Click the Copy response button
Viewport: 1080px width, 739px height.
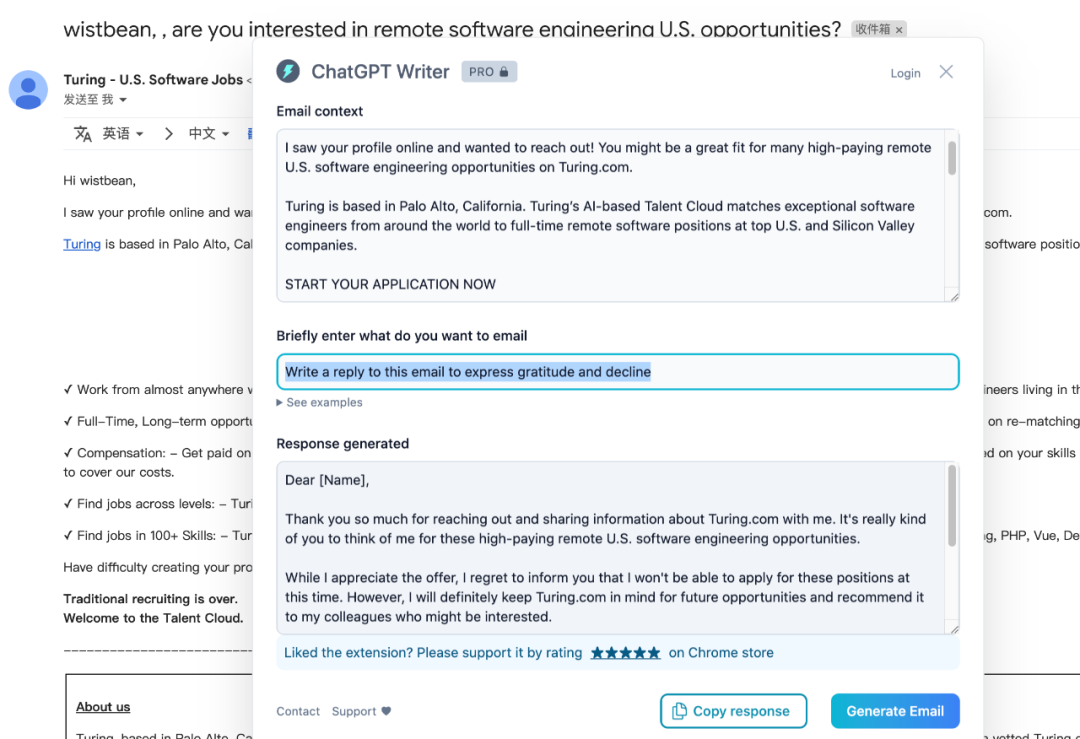[733, 711]
